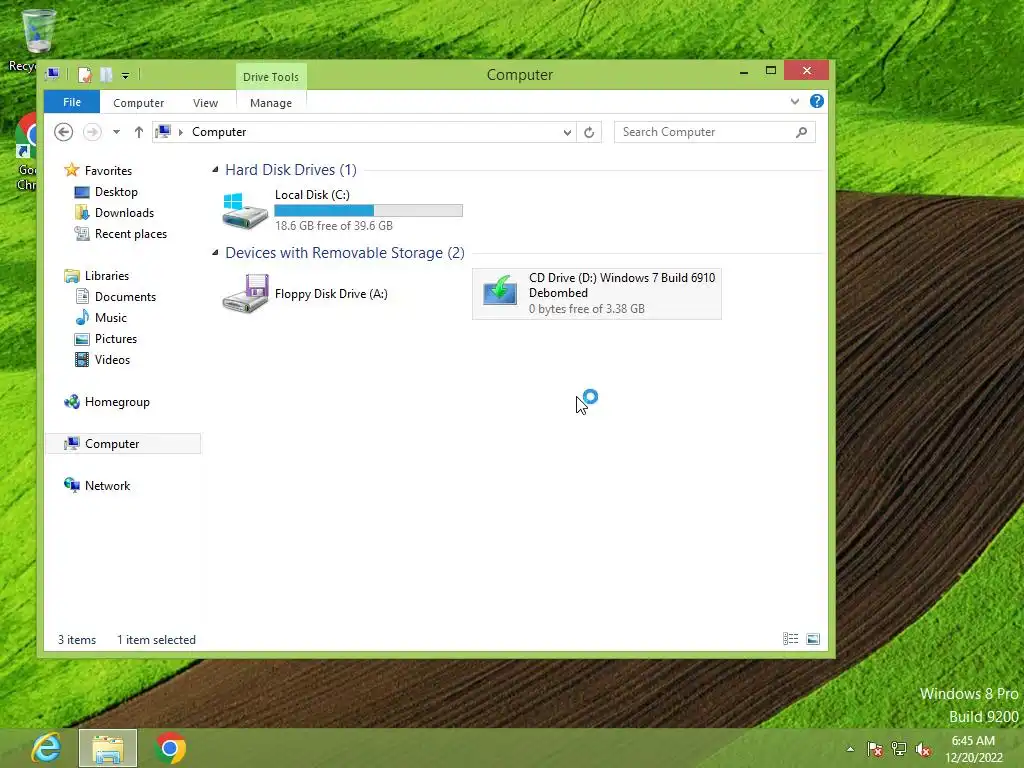Click the Hard Disk Drives (1) header
This screenshot has height=768, width=1024.
(291, 170)
